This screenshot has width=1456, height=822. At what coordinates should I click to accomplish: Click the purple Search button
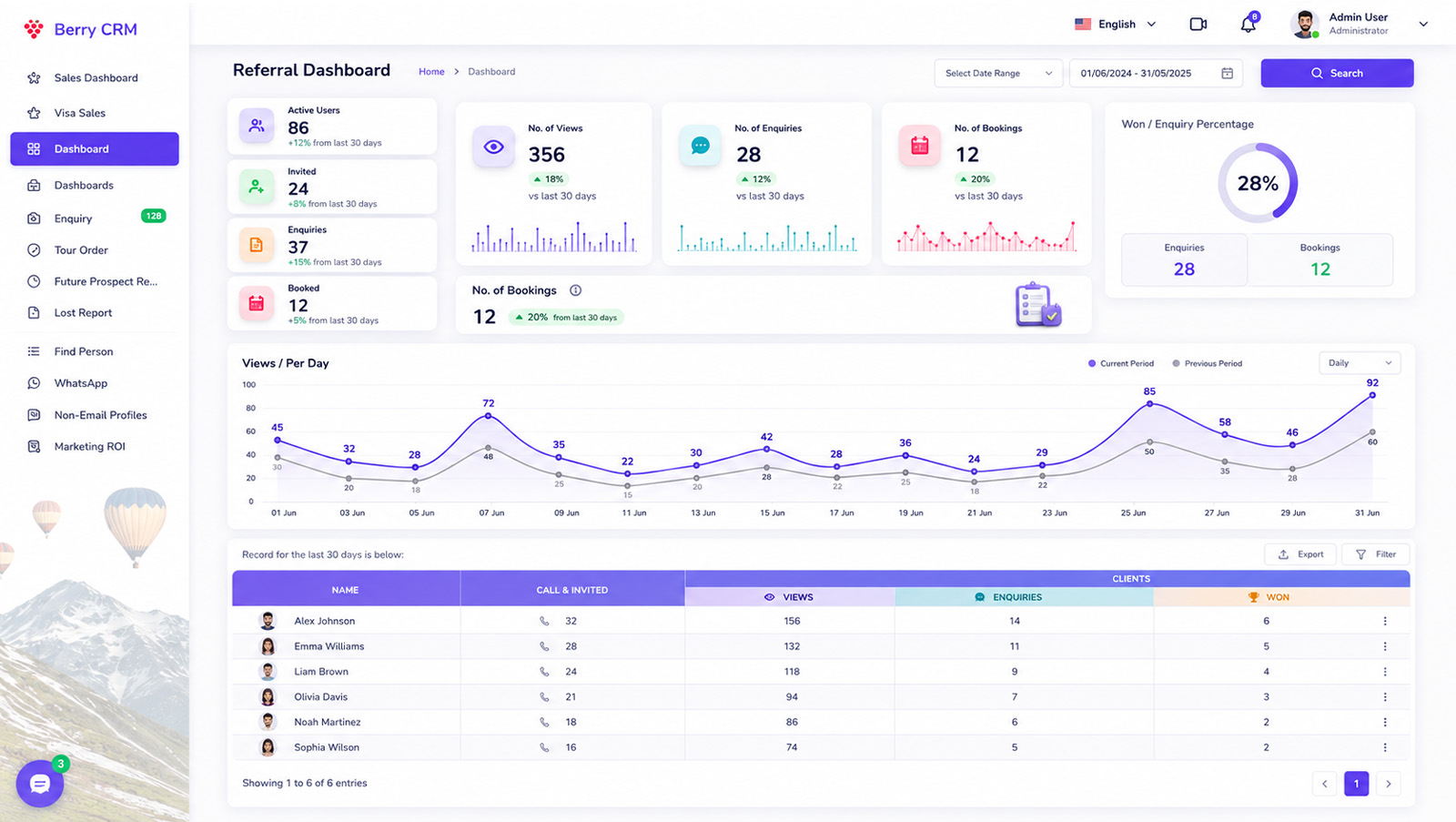[x=1337, y=73]
